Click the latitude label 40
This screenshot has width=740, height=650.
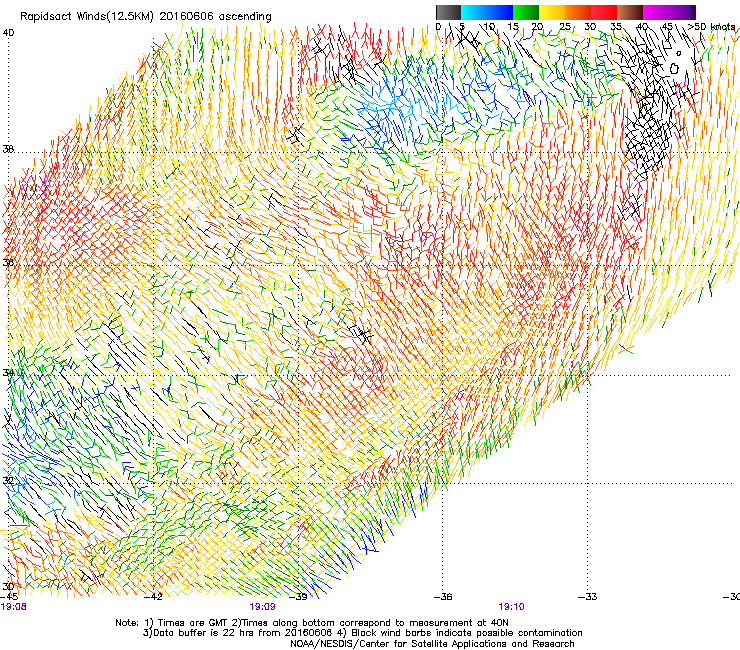coord(8,33)
